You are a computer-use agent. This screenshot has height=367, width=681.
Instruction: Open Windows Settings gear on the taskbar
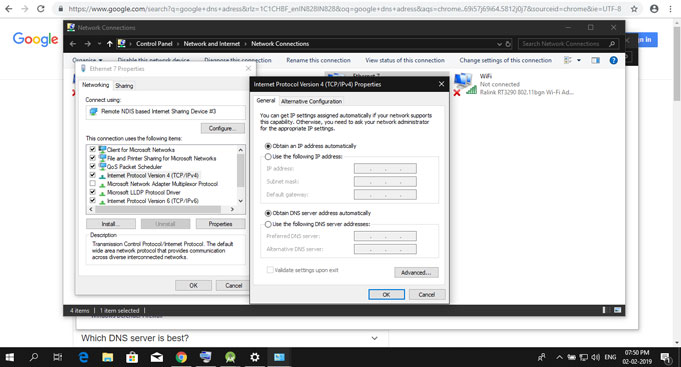point(255,357)
